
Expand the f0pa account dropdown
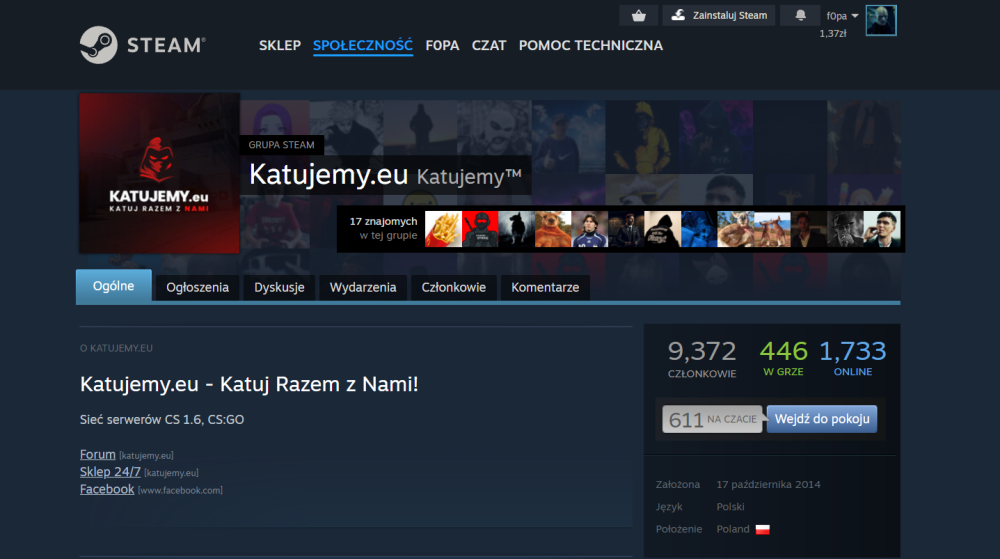pyautogui.click(x=842, y=16)
